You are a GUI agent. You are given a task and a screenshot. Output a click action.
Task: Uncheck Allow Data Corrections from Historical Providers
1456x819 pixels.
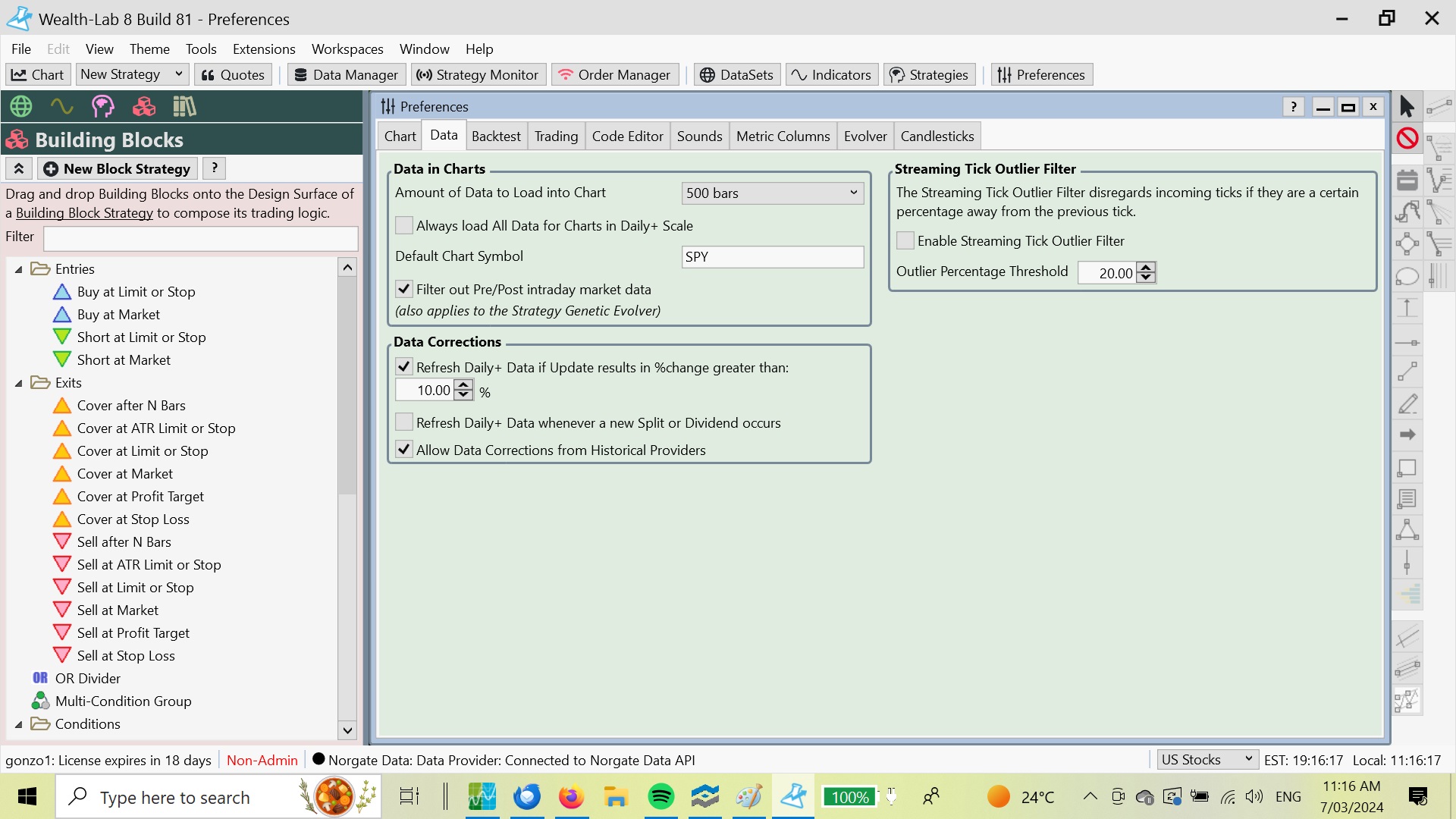pyautogui.click(x=404, y=450)
